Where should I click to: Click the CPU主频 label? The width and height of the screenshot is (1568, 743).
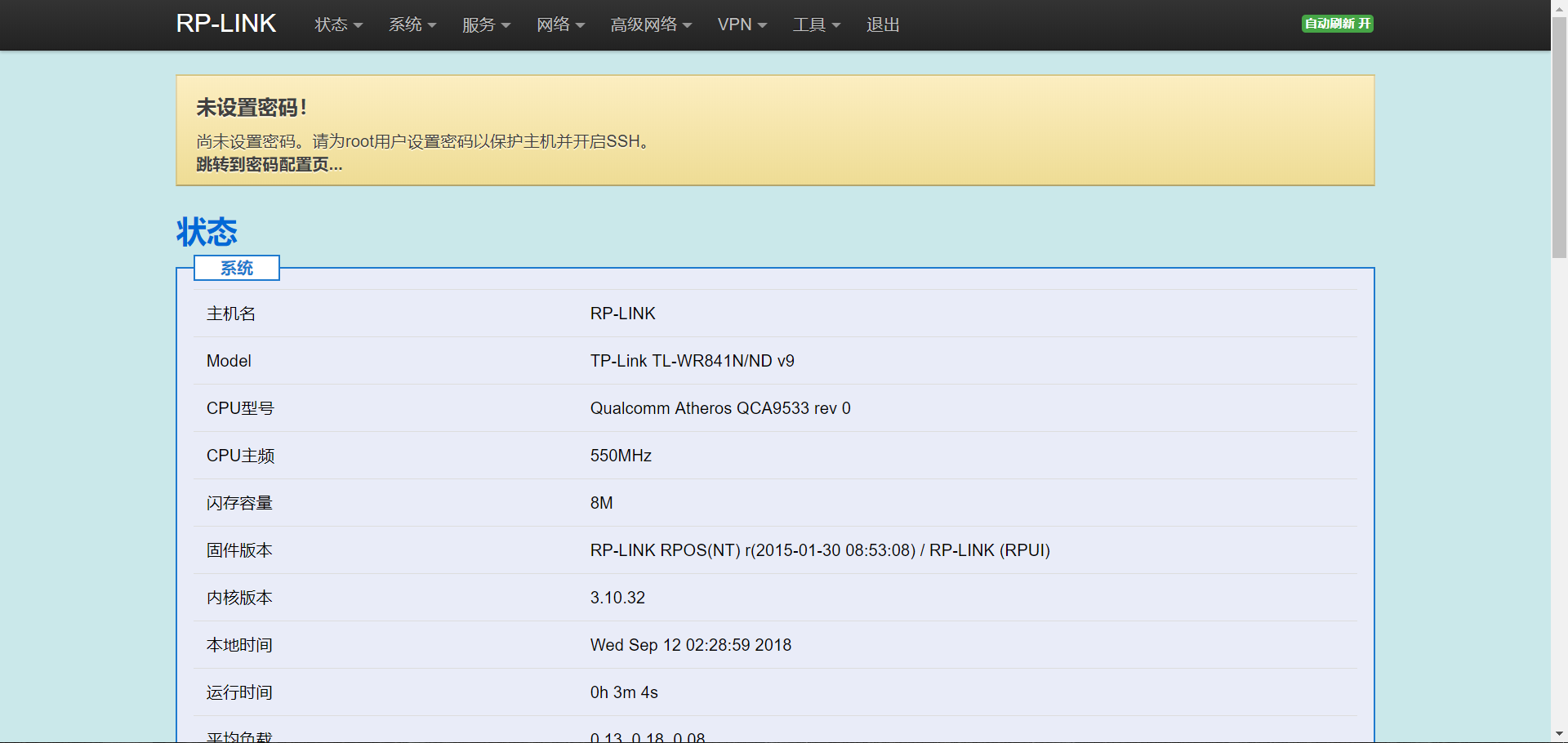click(x=240, y=456)
